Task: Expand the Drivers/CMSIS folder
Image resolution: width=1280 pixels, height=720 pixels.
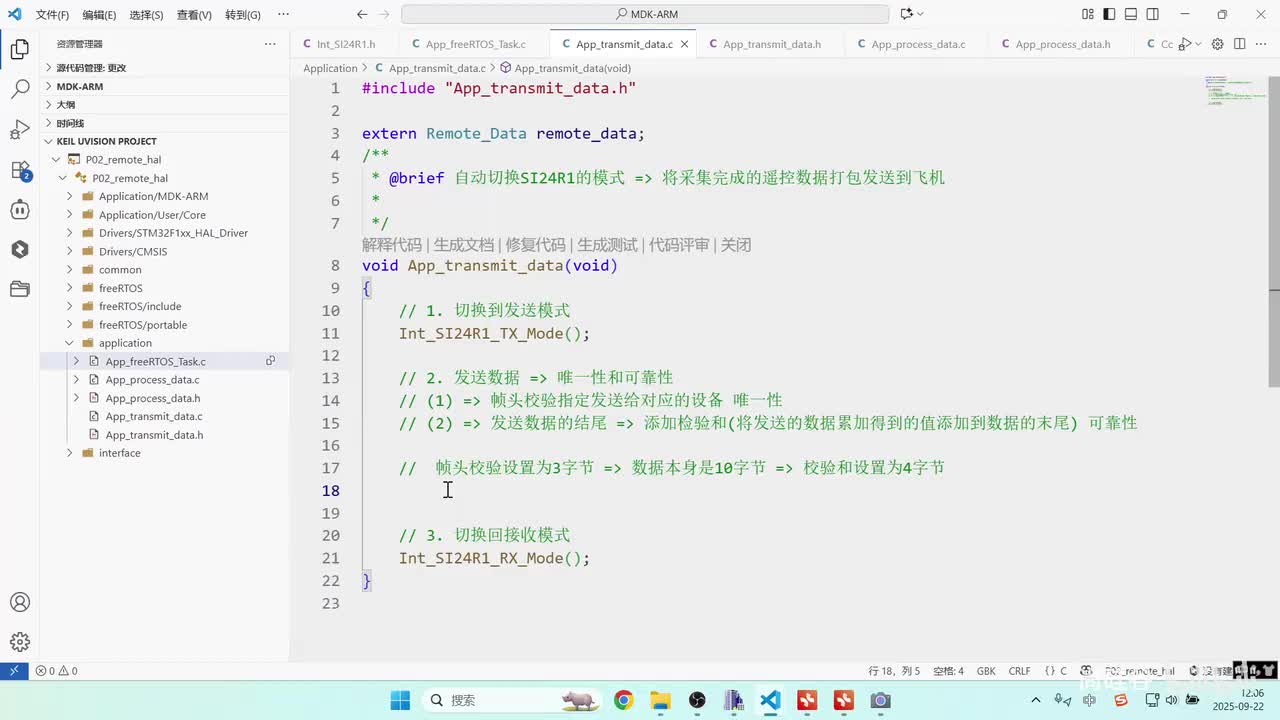Action: [x=164, y=251]
